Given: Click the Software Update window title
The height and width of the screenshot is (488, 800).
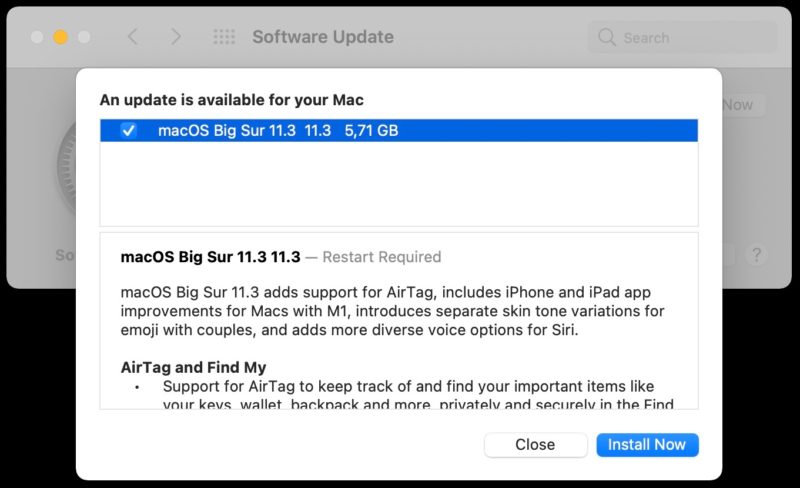Looking at the screenshot, I should click(x=323, y=37).
